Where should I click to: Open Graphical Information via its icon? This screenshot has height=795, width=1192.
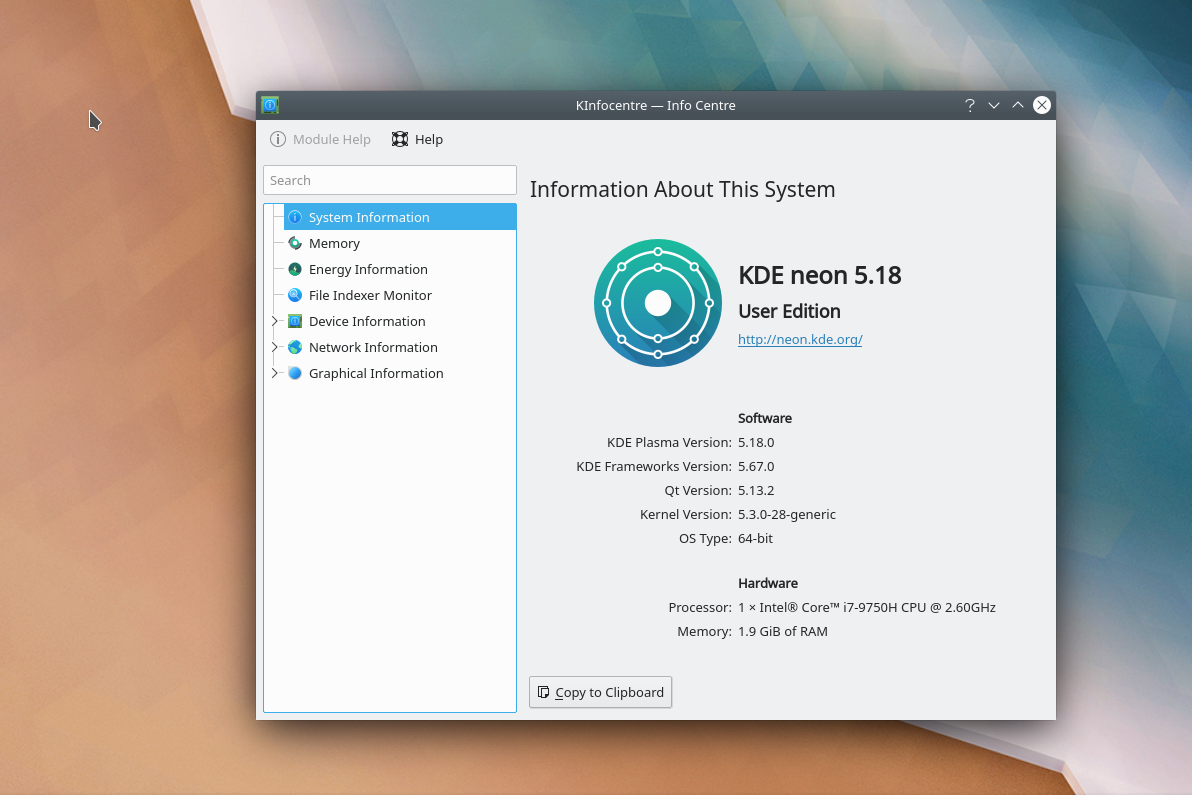(x=294, y=373)
